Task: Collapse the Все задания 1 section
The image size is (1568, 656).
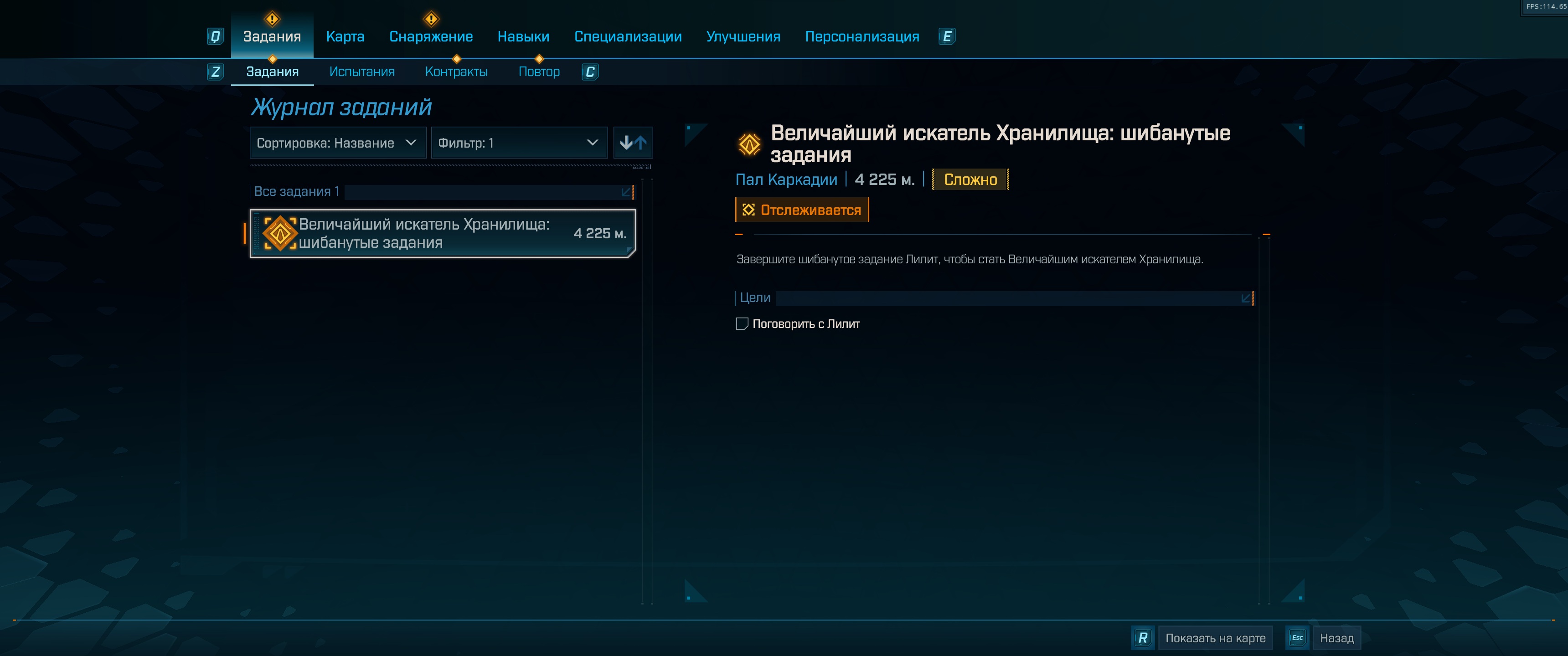Action: click(x=626, y=192)
